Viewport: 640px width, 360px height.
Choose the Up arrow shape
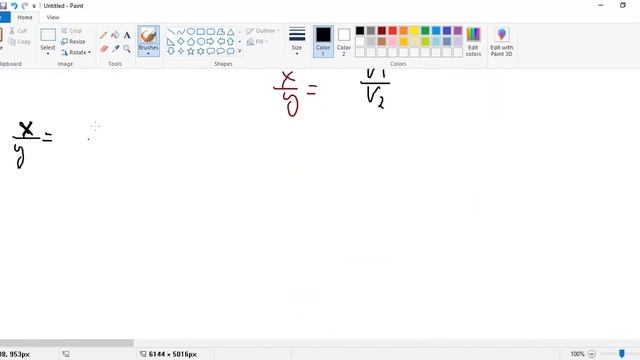point(230,42)
